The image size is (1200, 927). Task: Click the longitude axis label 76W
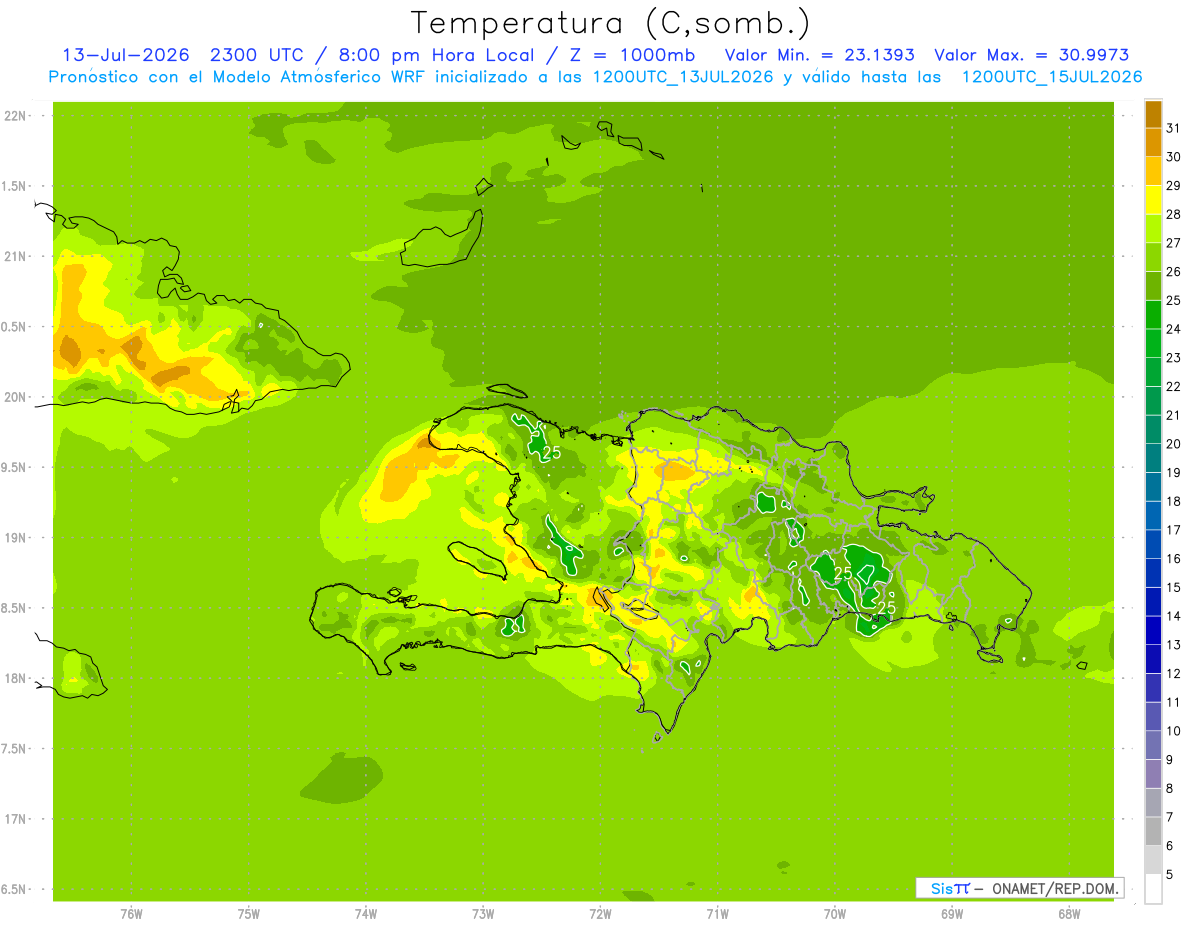[x=131, y=914]
